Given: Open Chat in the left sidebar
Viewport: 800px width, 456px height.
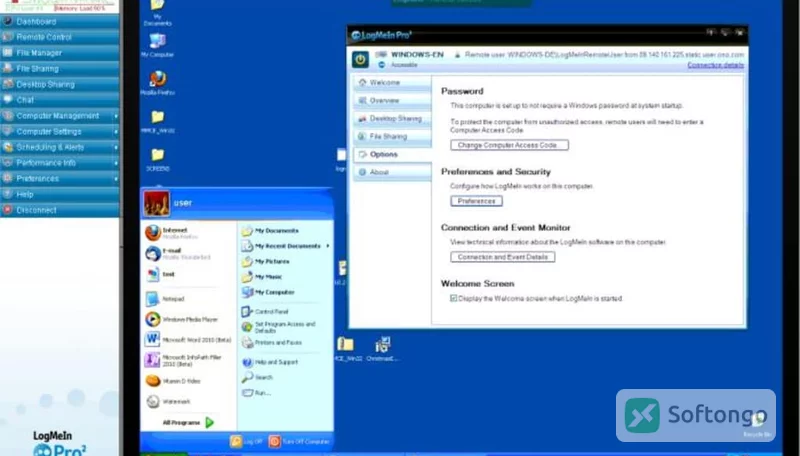Looking at the screenshot, I should [x=60, y=100].
